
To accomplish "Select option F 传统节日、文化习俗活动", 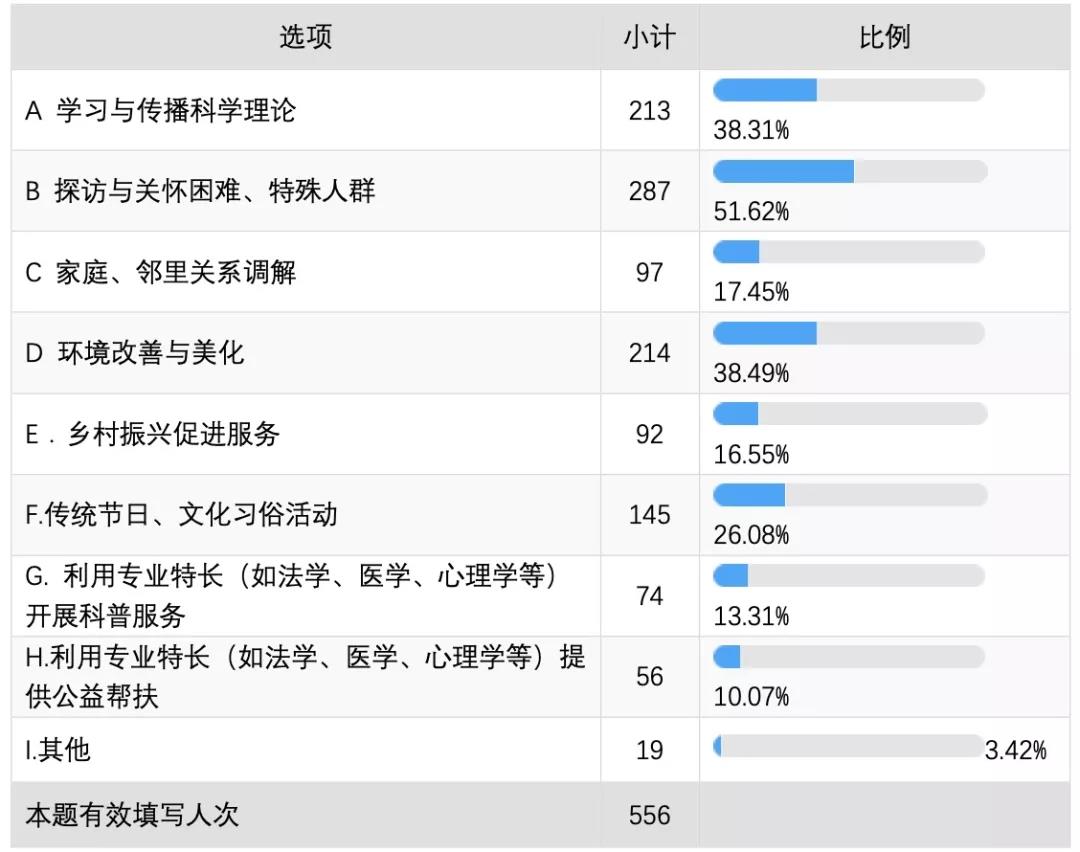I will point(181,515).
